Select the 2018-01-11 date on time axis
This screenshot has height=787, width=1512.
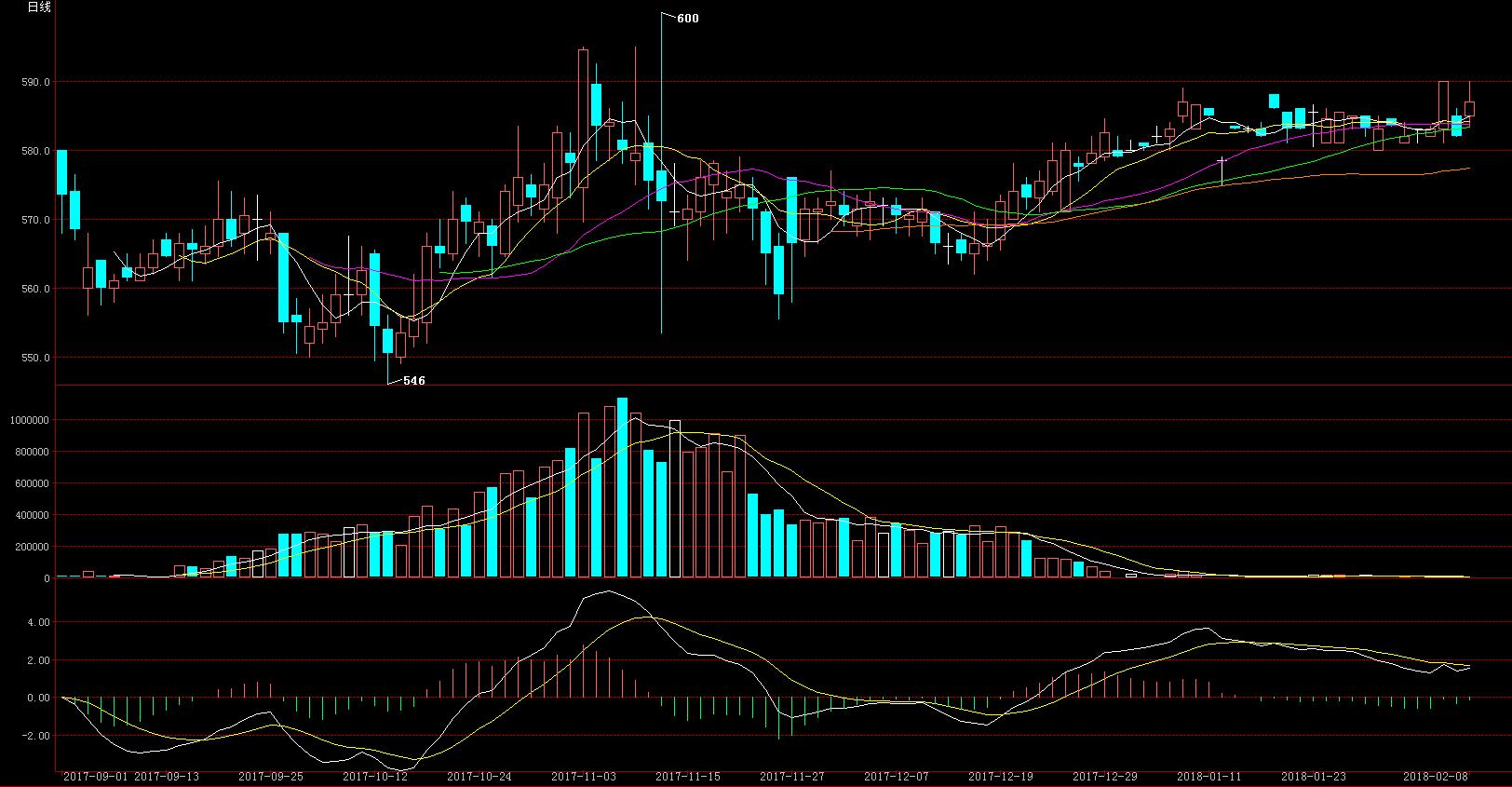point(1209,776)
